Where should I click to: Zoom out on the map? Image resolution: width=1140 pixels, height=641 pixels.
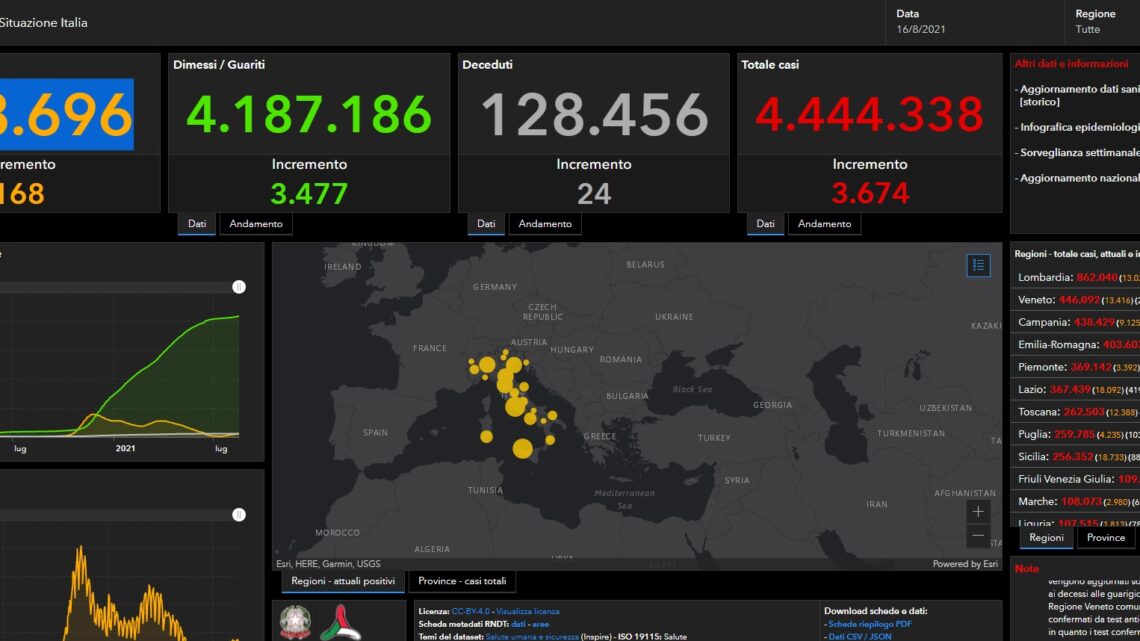point(978,536)
